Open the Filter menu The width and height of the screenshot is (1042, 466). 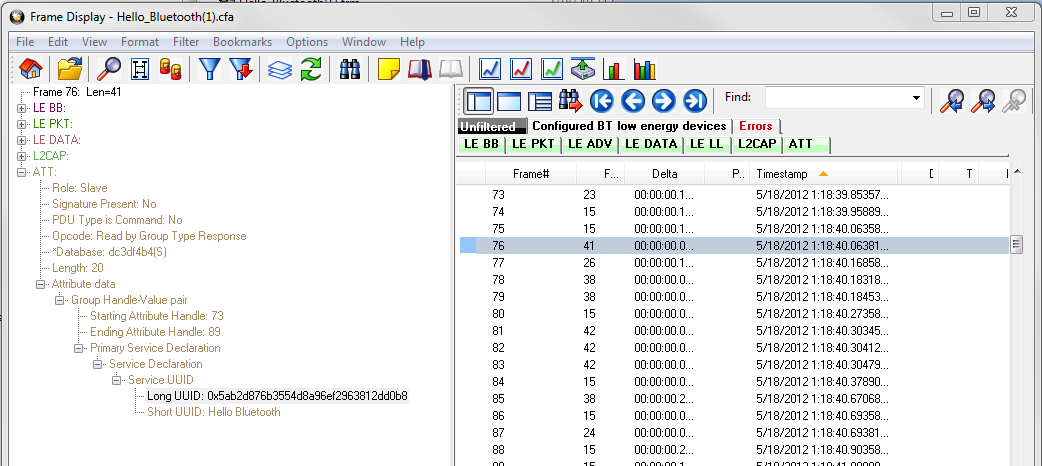pyautogui.click(x=186, y=41)
